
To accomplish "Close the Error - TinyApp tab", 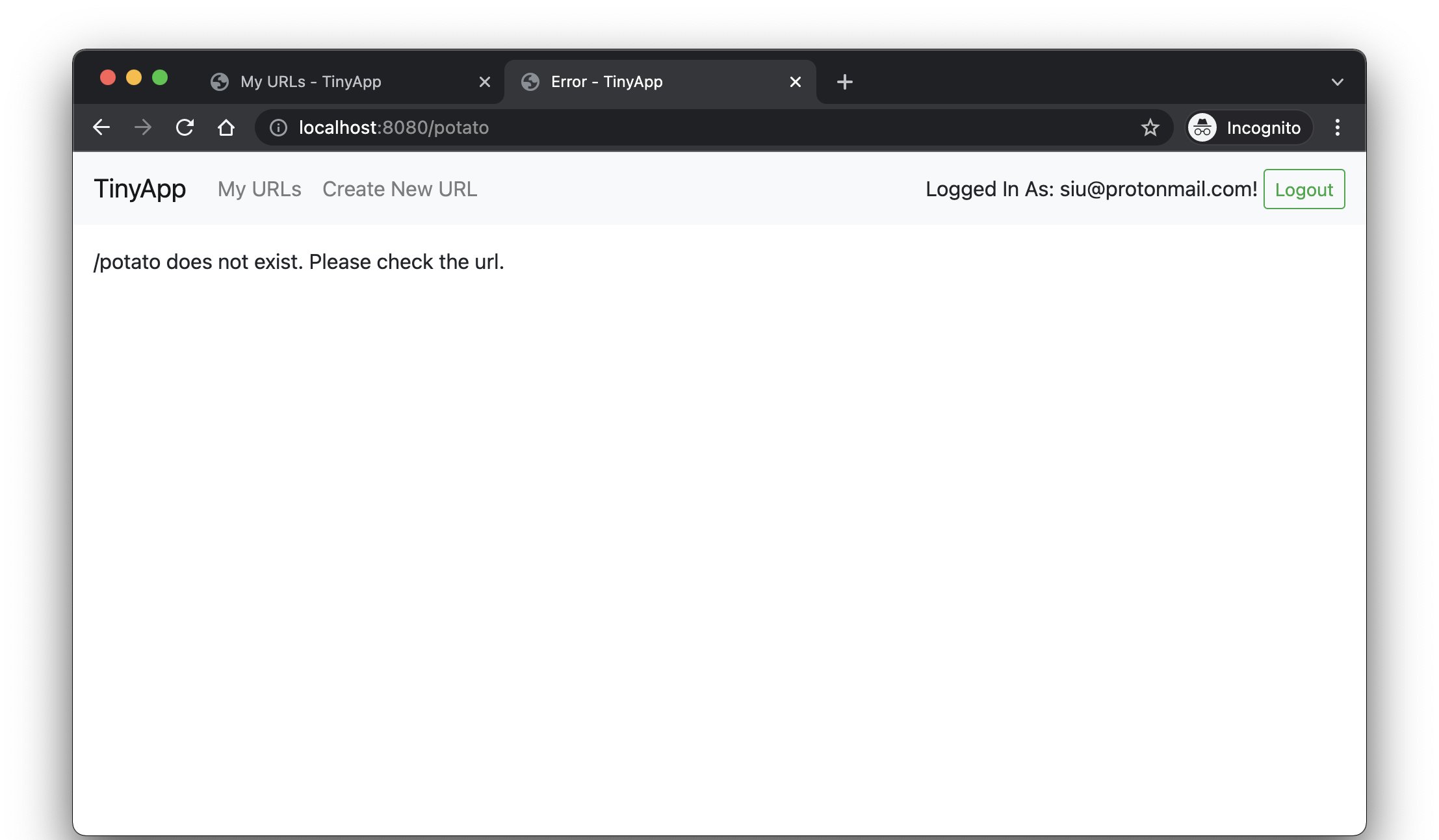I will 795,82.
